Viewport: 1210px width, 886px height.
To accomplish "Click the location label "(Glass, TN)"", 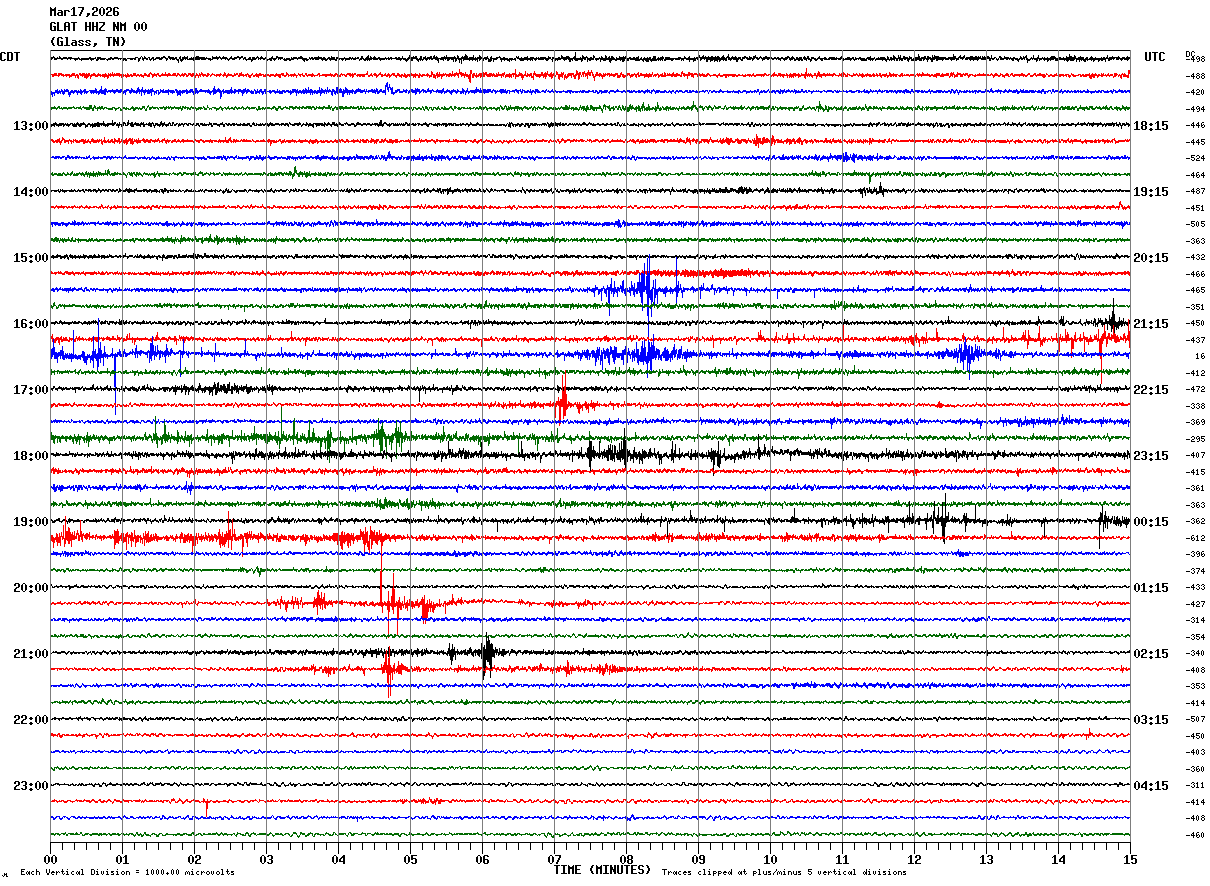I will pos(88,42).
